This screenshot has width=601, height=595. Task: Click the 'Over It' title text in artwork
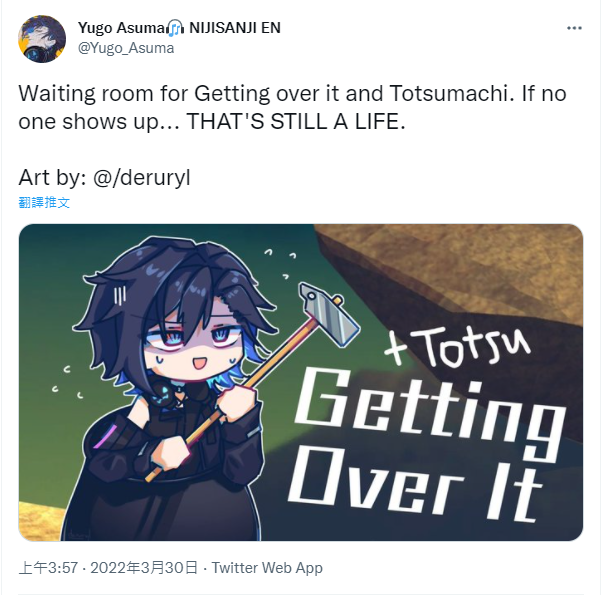[416, 489]
